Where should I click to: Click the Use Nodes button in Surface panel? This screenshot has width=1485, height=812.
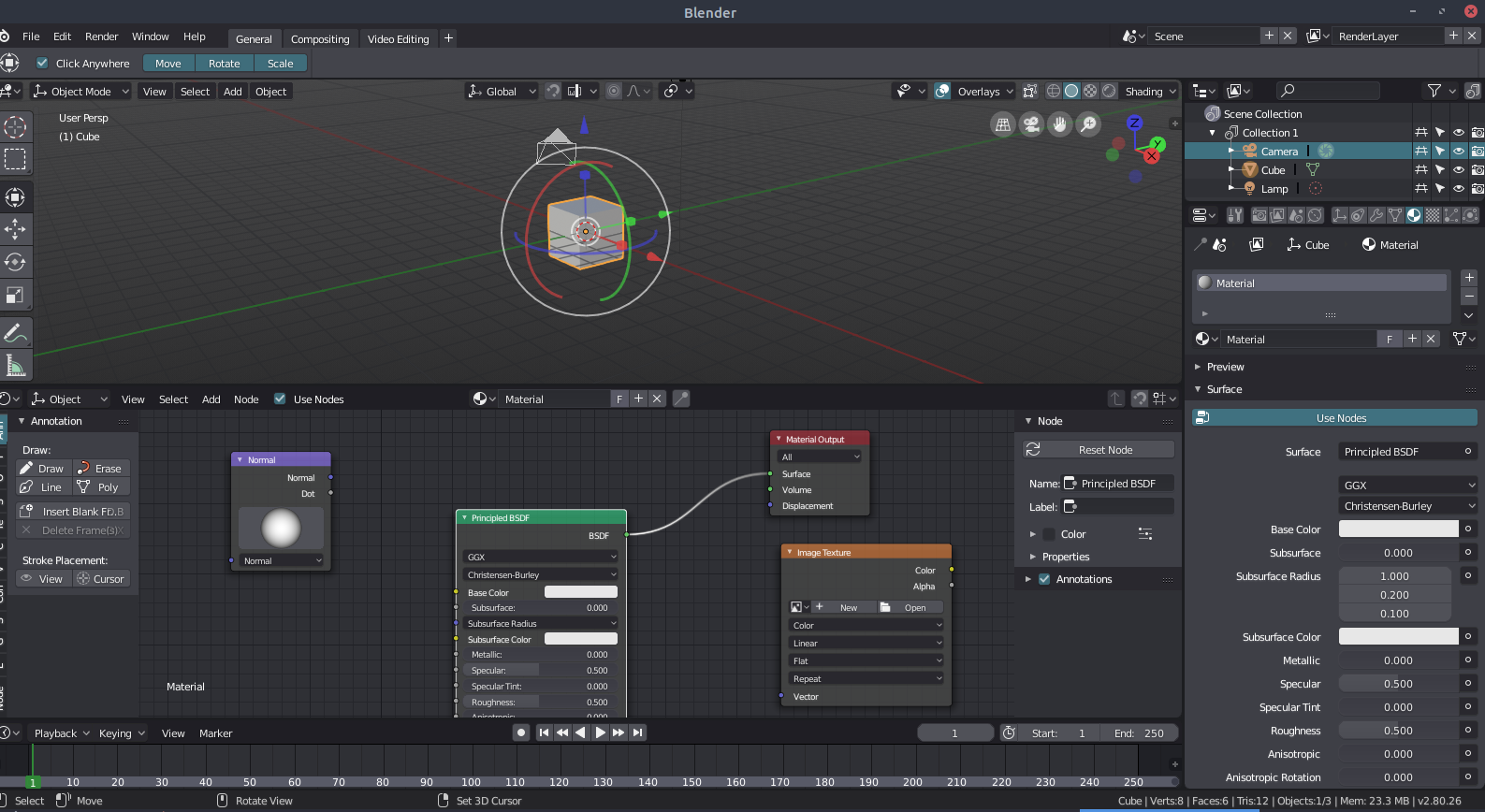pos(1335,418)
